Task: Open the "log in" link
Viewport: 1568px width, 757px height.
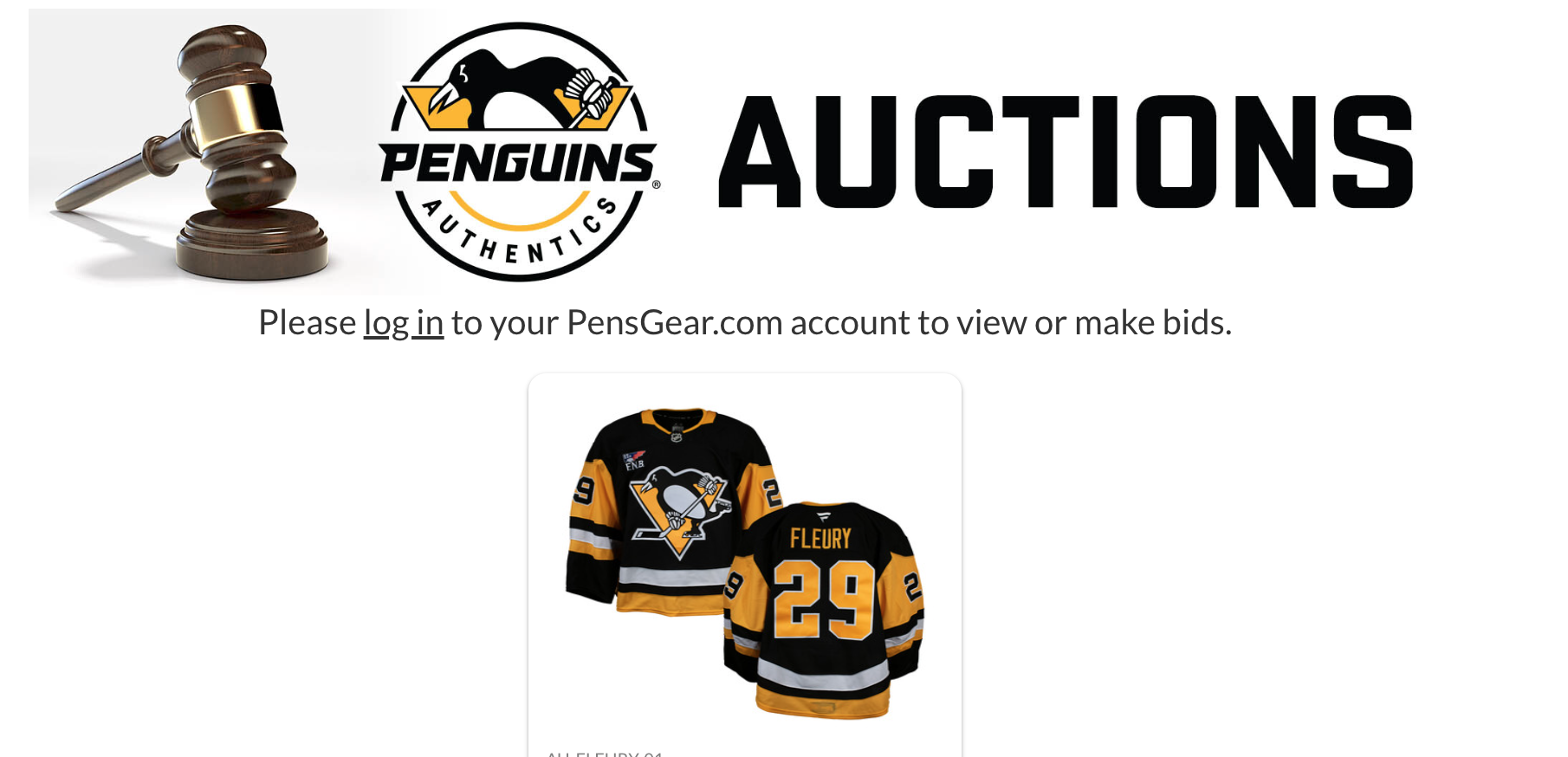Action: coord(404,322)
